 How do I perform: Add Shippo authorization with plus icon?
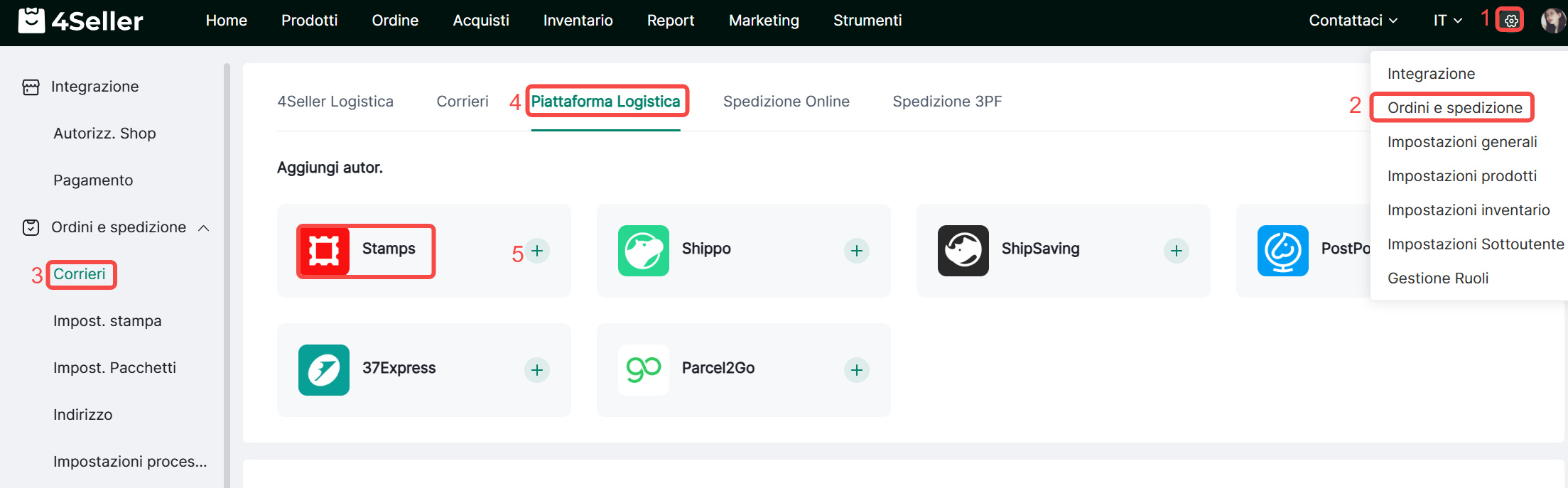(857, 251)
